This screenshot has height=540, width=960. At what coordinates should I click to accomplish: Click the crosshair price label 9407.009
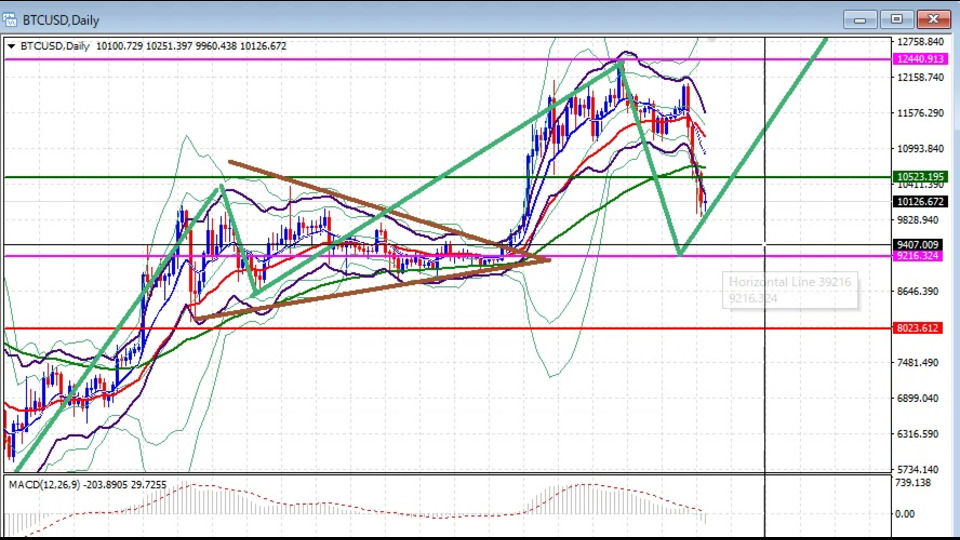(x=918, y=244)
